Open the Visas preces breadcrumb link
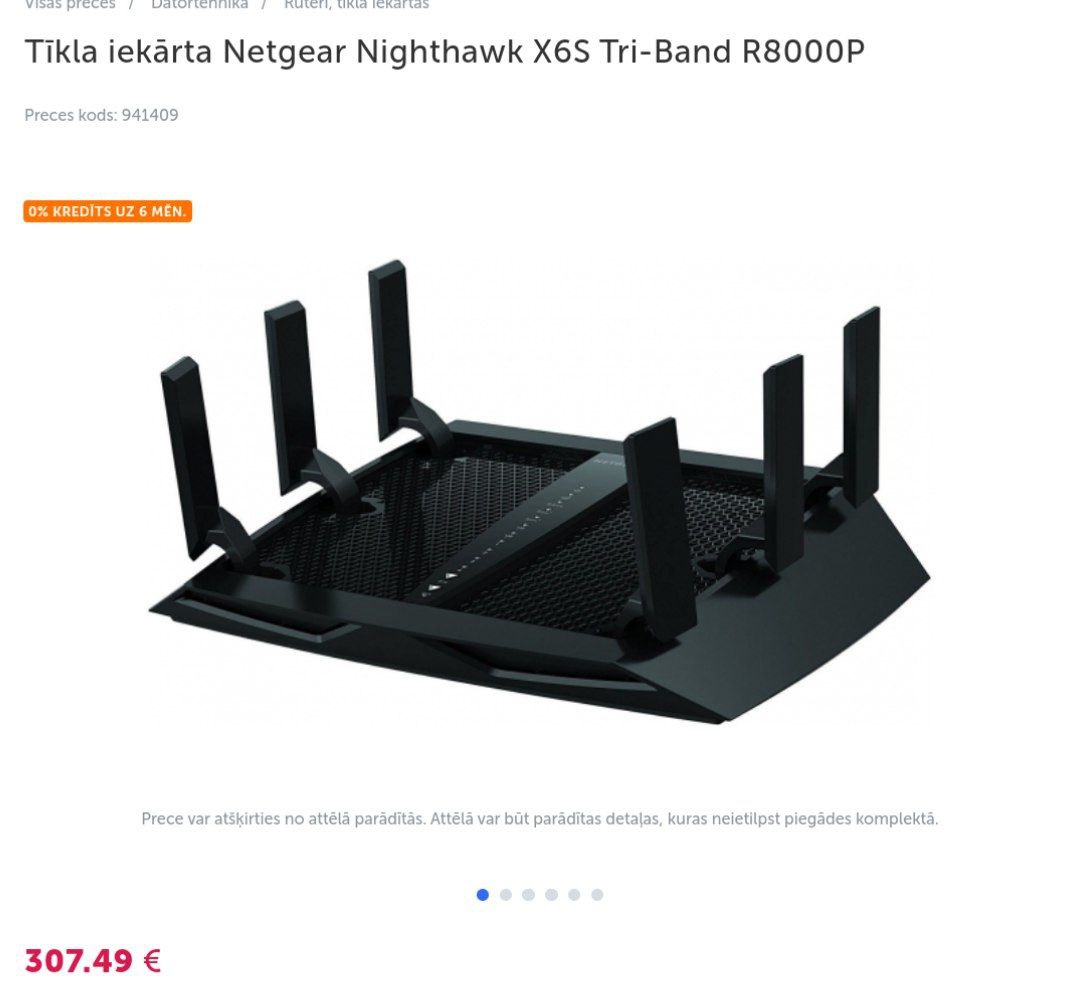 point(70,4)
